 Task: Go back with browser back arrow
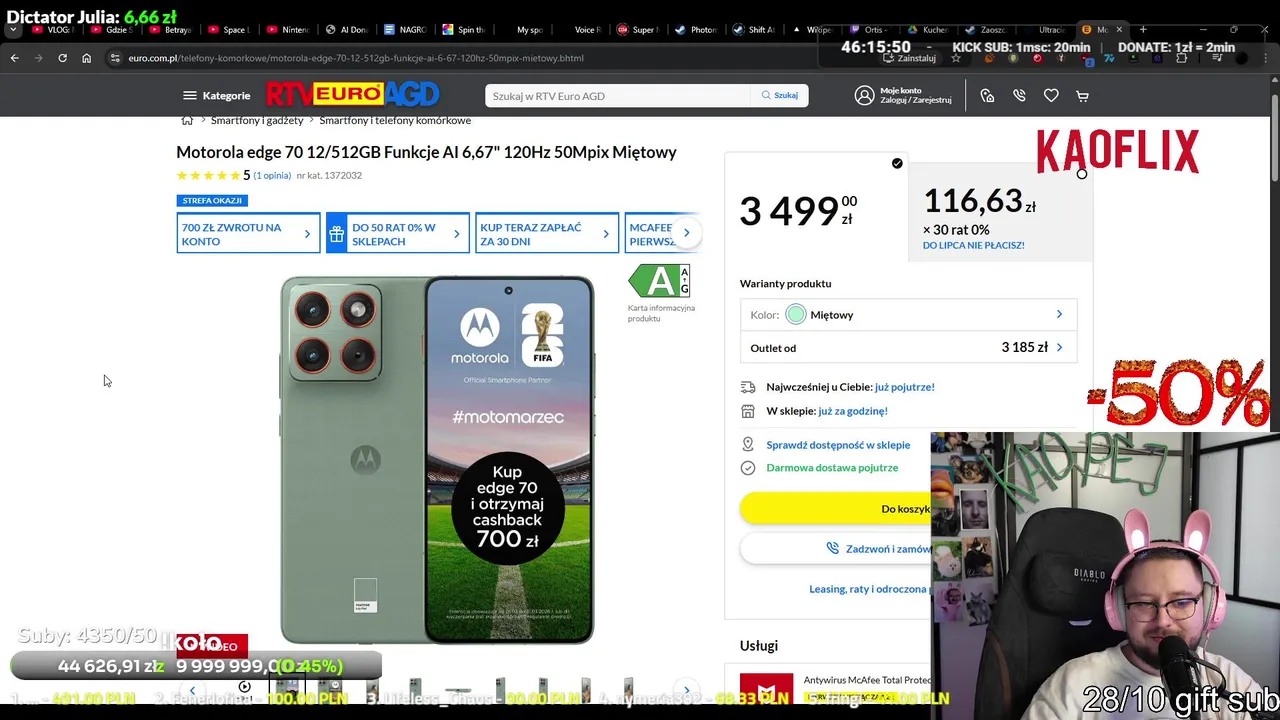(15, 58)
